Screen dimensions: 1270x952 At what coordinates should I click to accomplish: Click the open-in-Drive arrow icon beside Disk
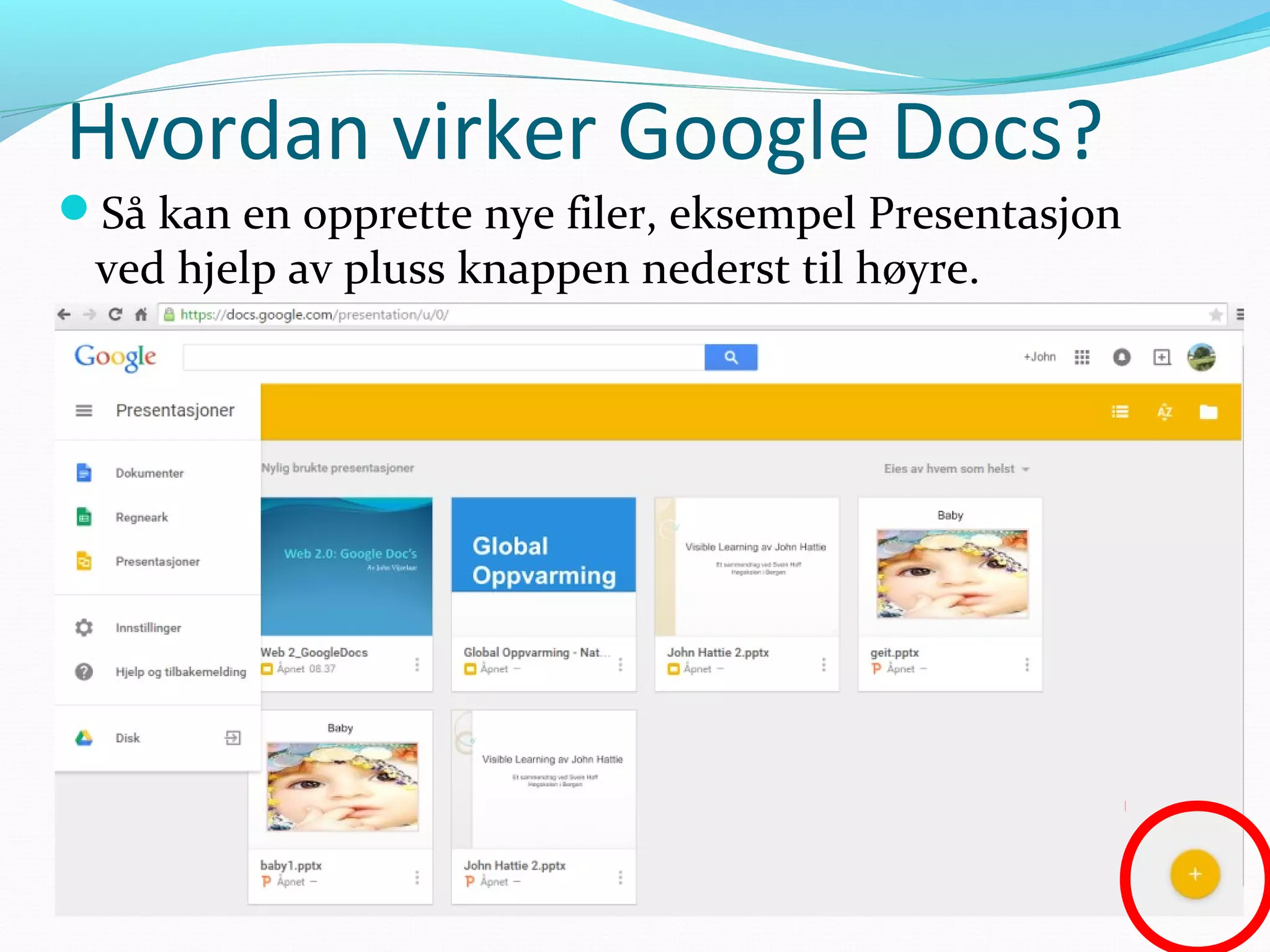click(x=233, y=738)
